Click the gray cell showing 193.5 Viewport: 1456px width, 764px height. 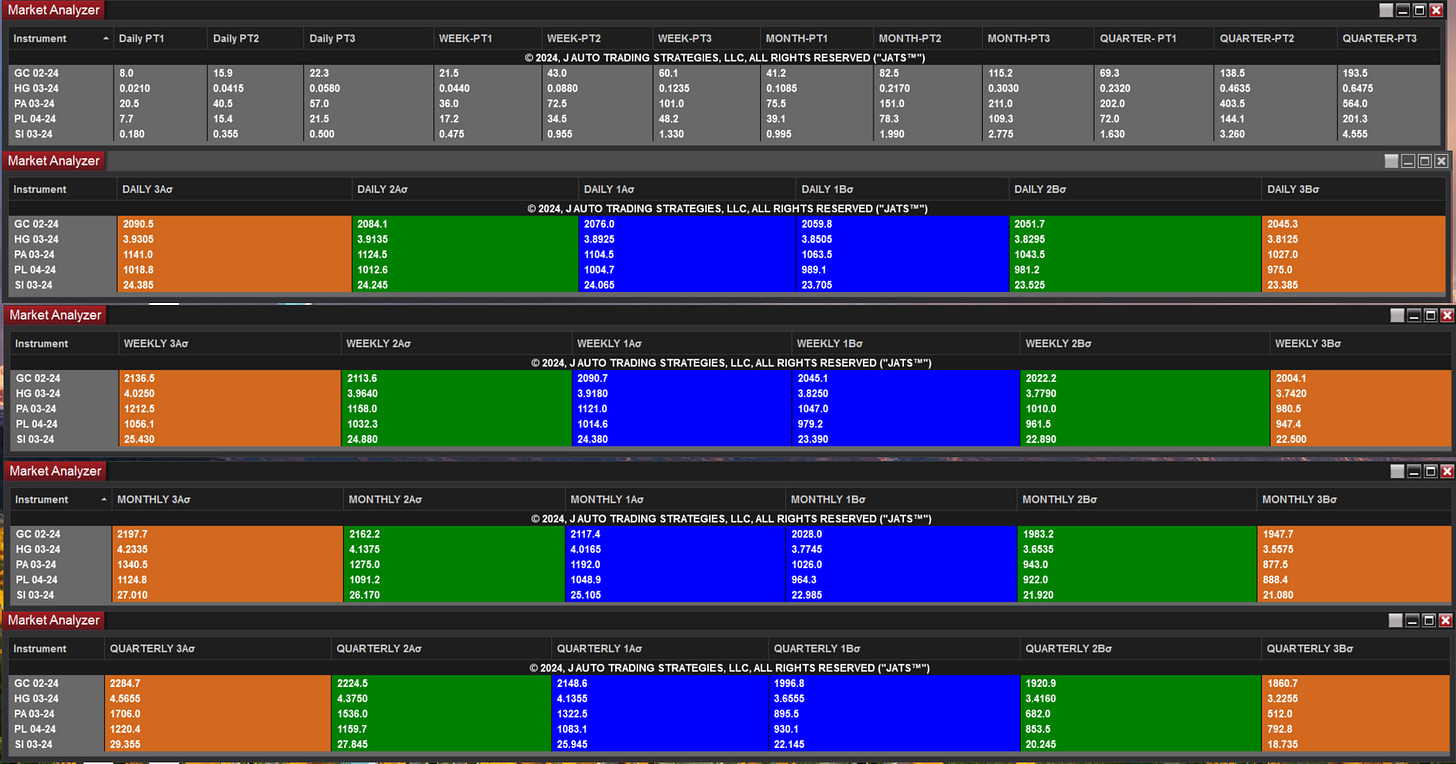[1391, 73]
